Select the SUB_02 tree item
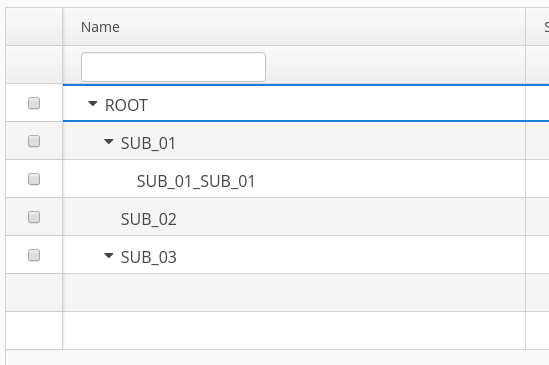The width and height of the screenshot is (549, 365). pos(148,219)
